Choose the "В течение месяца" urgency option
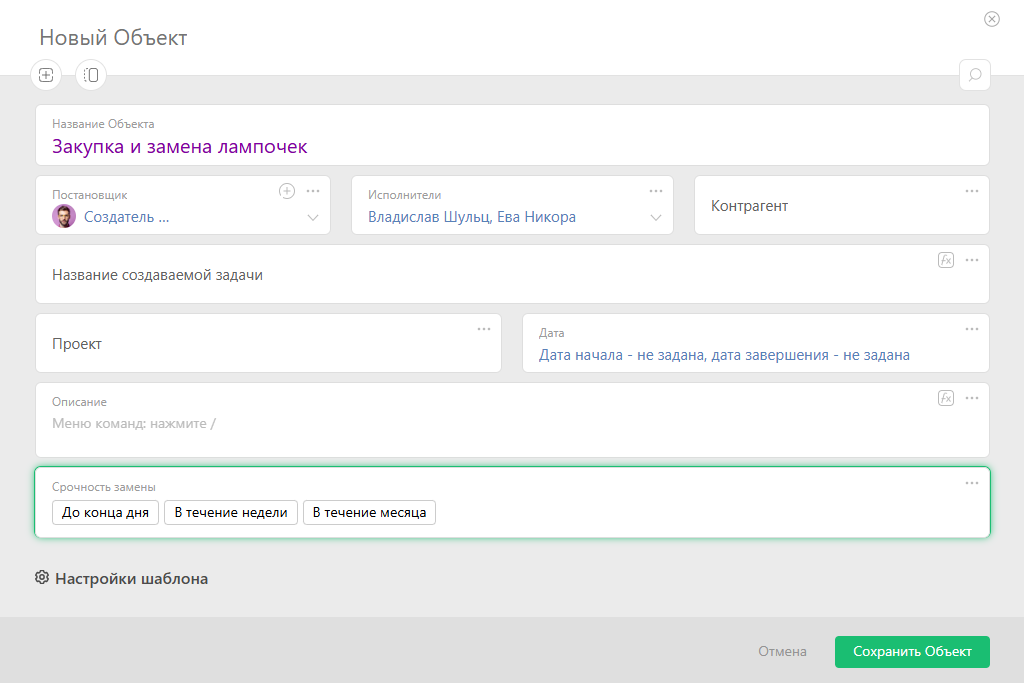The image size is (1024, 683). (369, 513)
